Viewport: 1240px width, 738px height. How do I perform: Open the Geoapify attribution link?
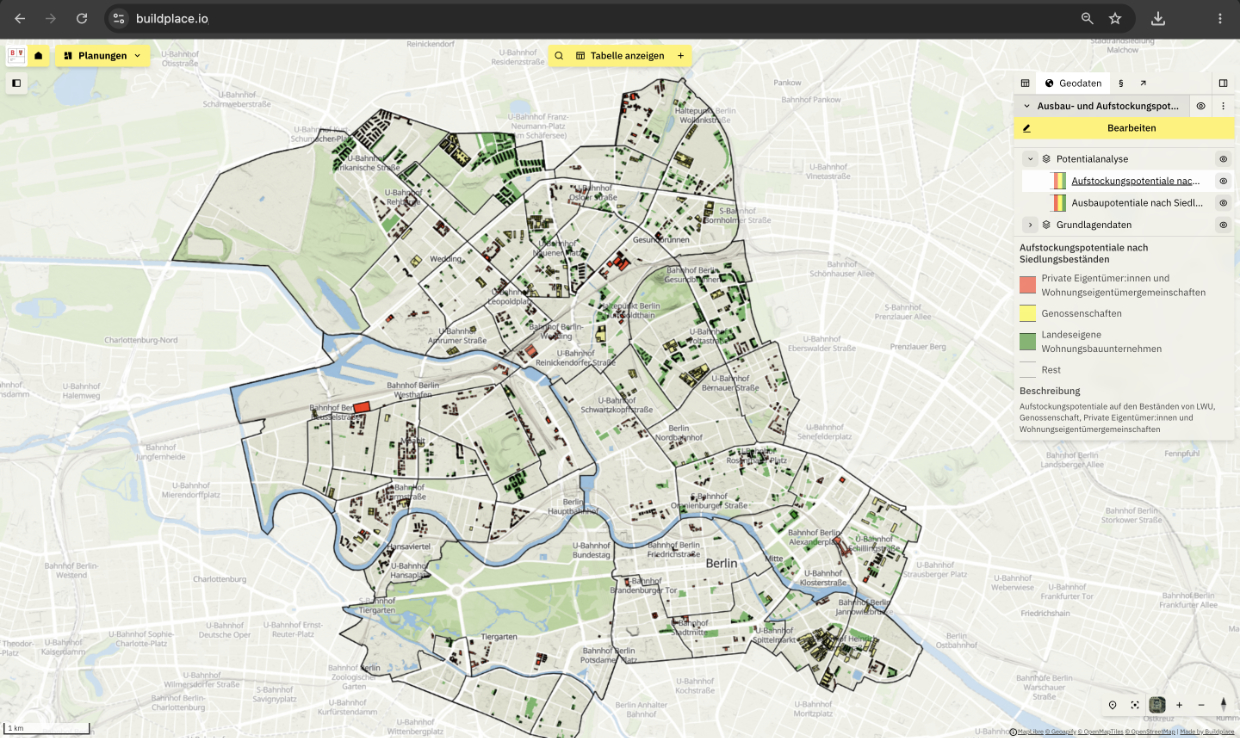tap(1062, 732)
